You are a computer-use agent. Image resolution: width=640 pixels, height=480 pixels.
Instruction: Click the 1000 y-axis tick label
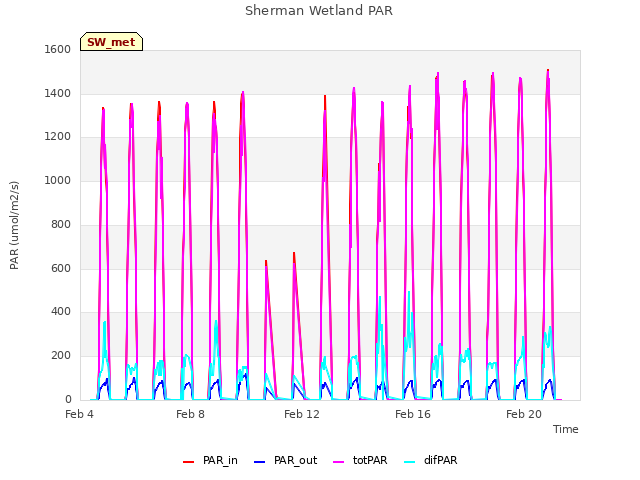58,180
